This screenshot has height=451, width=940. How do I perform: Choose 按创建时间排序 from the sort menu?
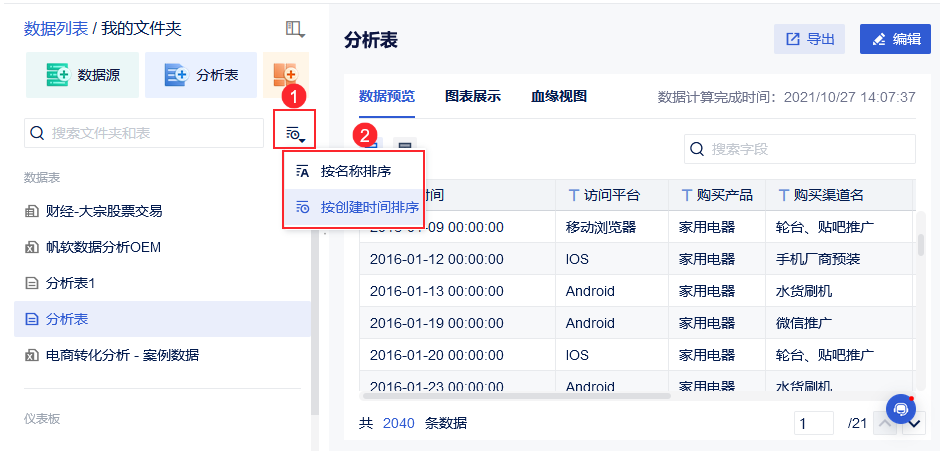[354, 208]
